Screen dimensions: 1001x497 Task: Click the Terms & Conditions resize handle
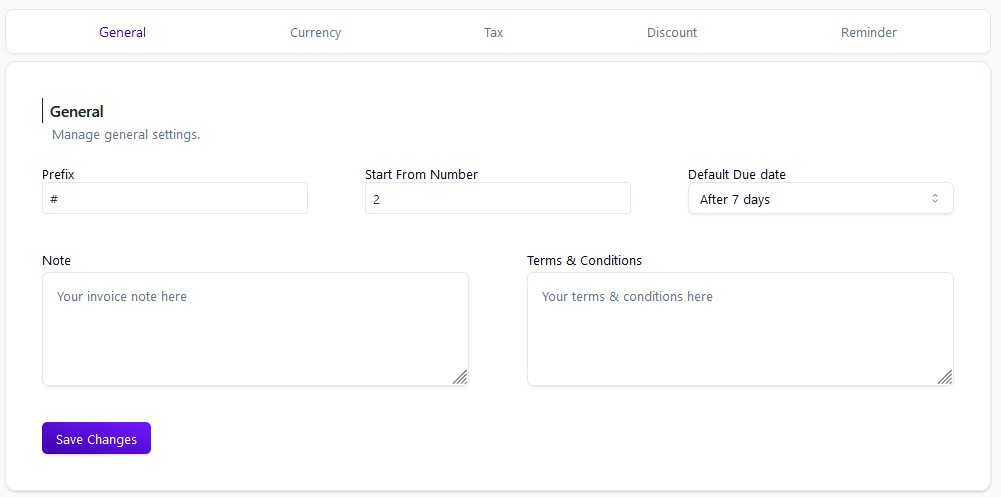point(945,377)
